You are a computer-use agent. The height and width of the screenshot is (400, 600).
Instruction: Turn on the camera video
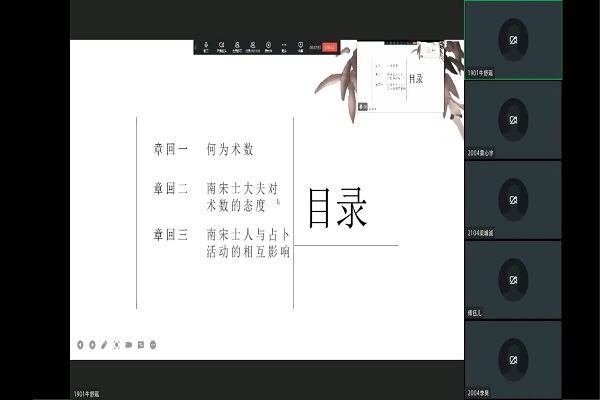coord(222,46)
